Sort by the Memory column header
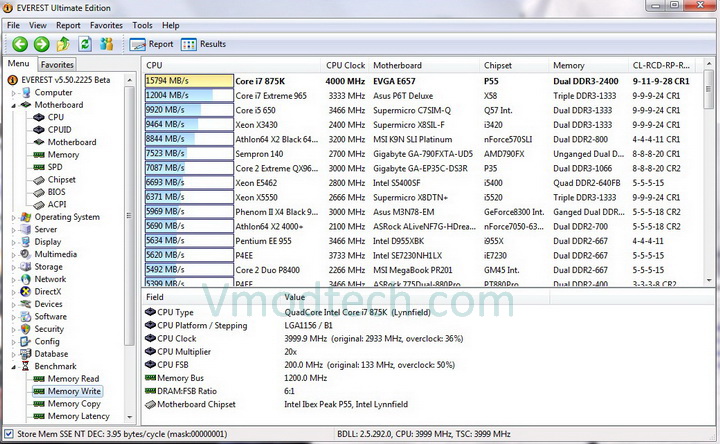Screen dimensions: 720x444 (588, 65)
